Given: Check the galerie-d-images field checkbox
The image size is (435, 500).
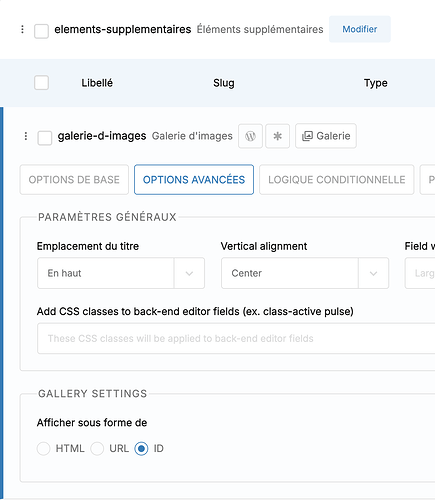Looking at the screenshot, I should tap(45, 138).
